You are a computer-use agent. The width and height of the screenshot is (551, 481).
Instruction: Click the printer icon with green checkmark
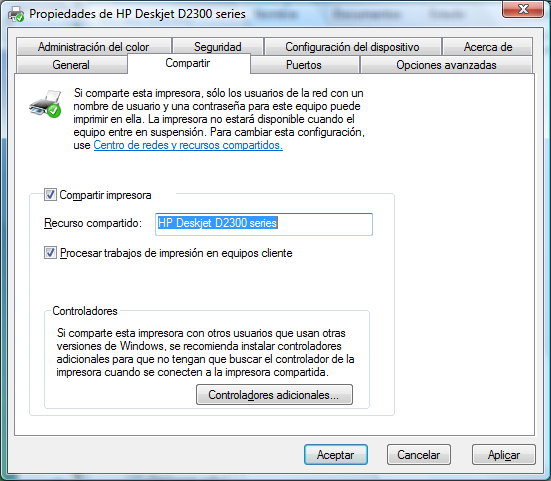[45, 104]
